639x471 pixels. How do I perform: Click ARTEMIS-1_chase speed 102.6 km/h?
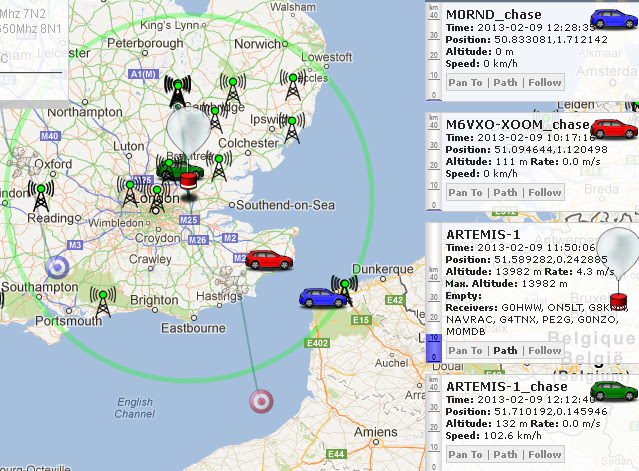(x=494, y=436)
